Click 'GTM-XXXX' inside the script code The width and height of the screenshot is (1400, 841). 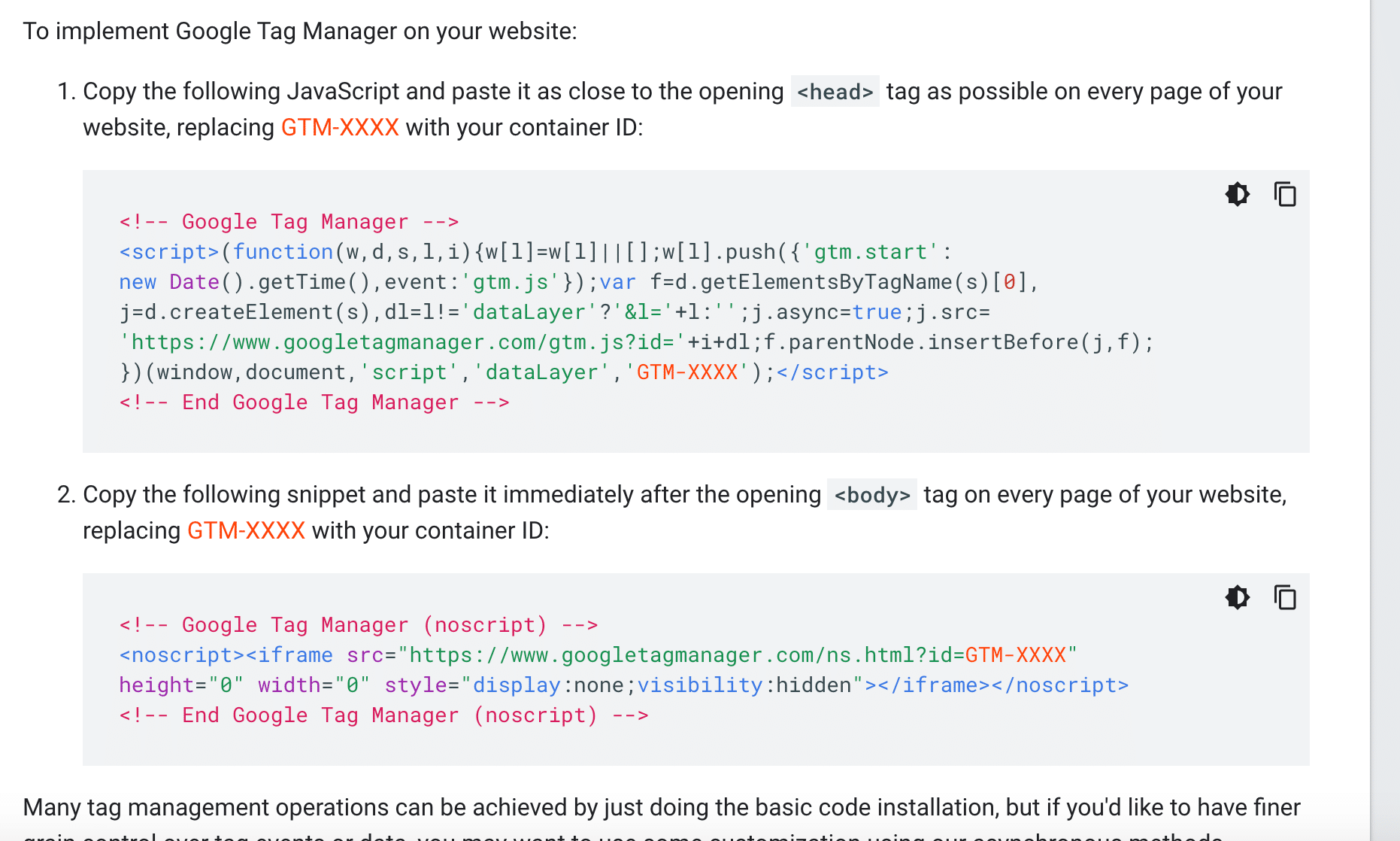(x=686, y=372)
